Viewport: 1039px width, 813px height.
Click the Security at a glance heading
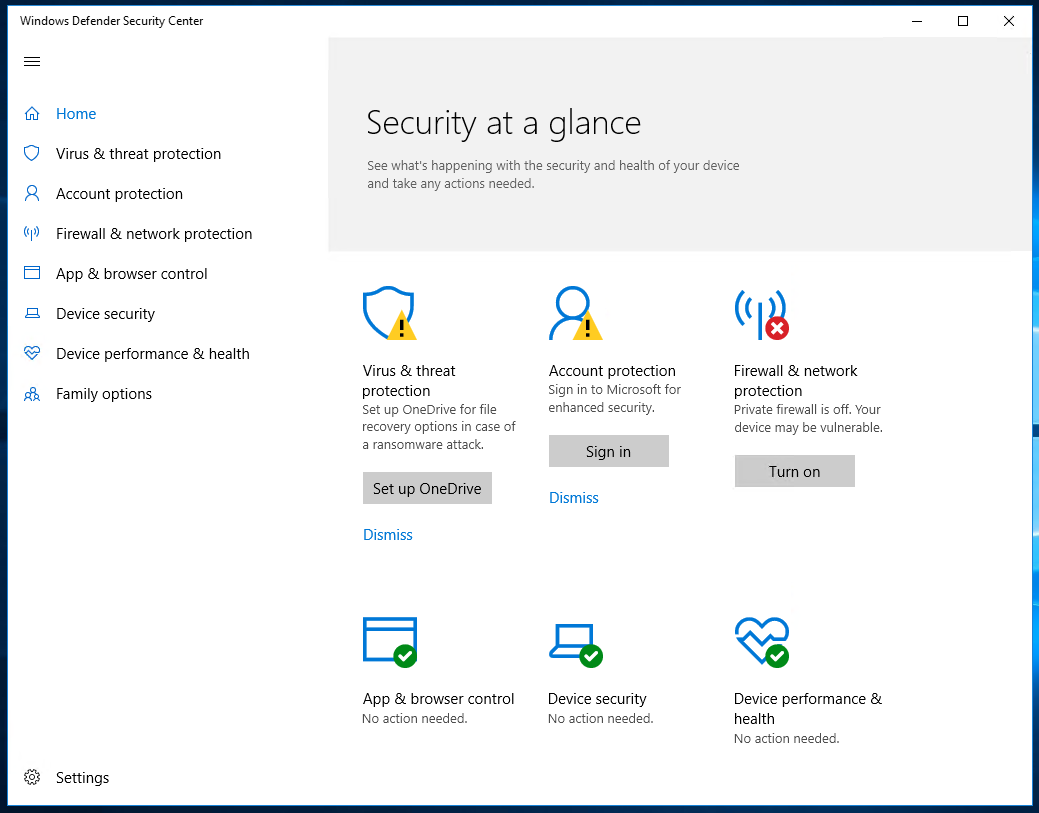(504, 123)
